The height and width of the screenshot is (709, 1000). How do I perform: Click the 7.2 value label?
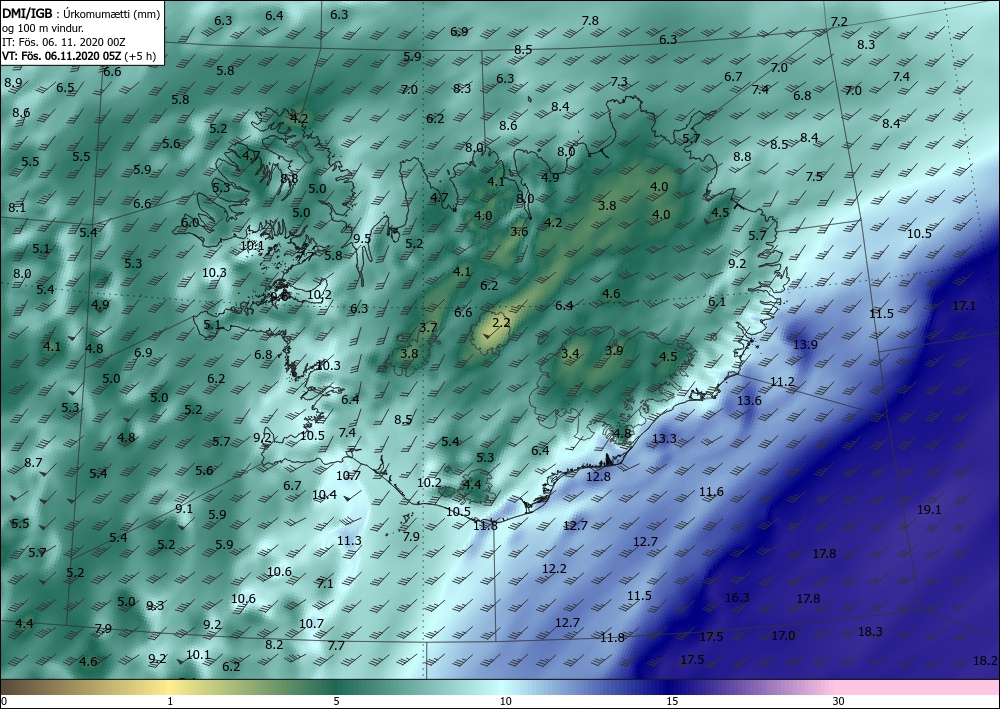tap(839, 22)
